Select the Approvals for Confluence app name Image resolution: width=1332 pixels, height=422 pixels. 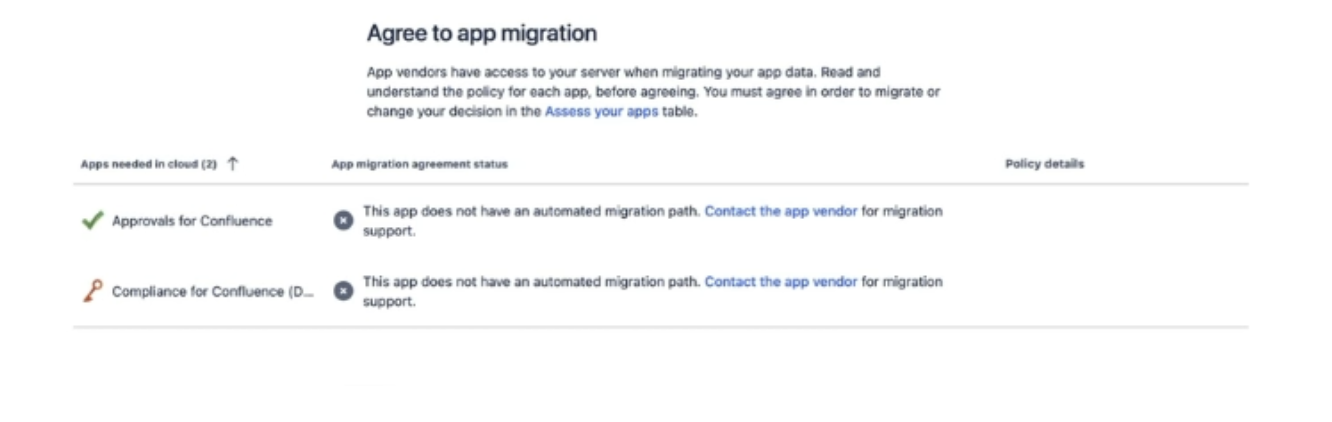pyautogui.click(x=191, y=221)
